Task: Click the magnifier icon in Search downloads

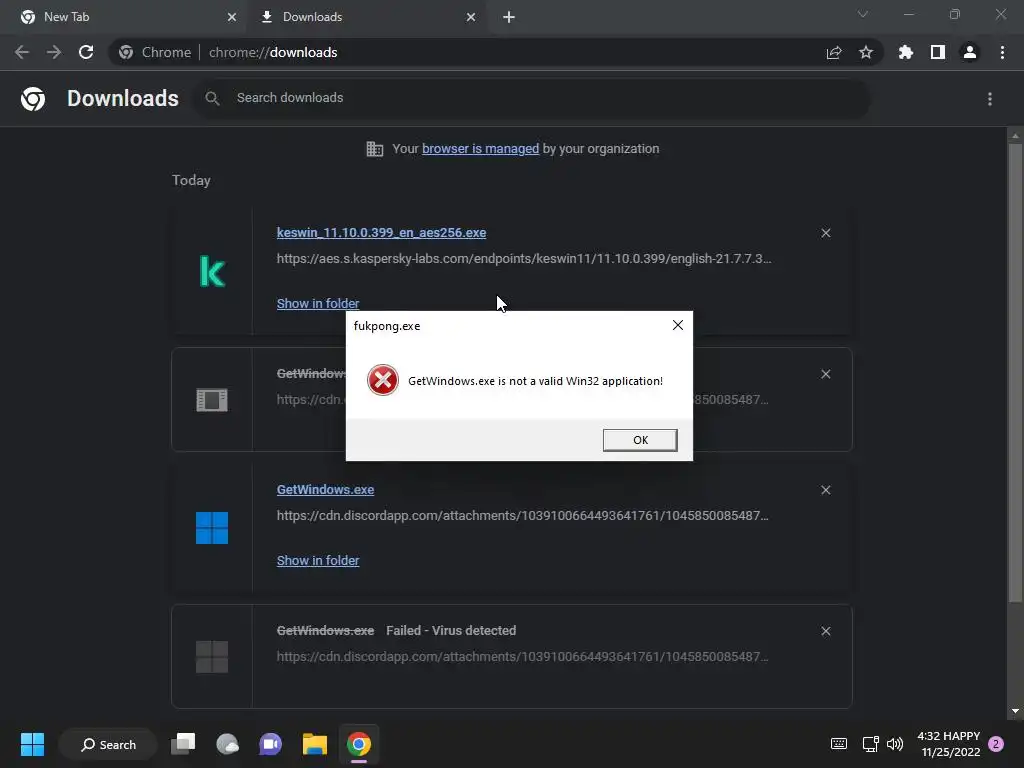Action: coord(212,98)
